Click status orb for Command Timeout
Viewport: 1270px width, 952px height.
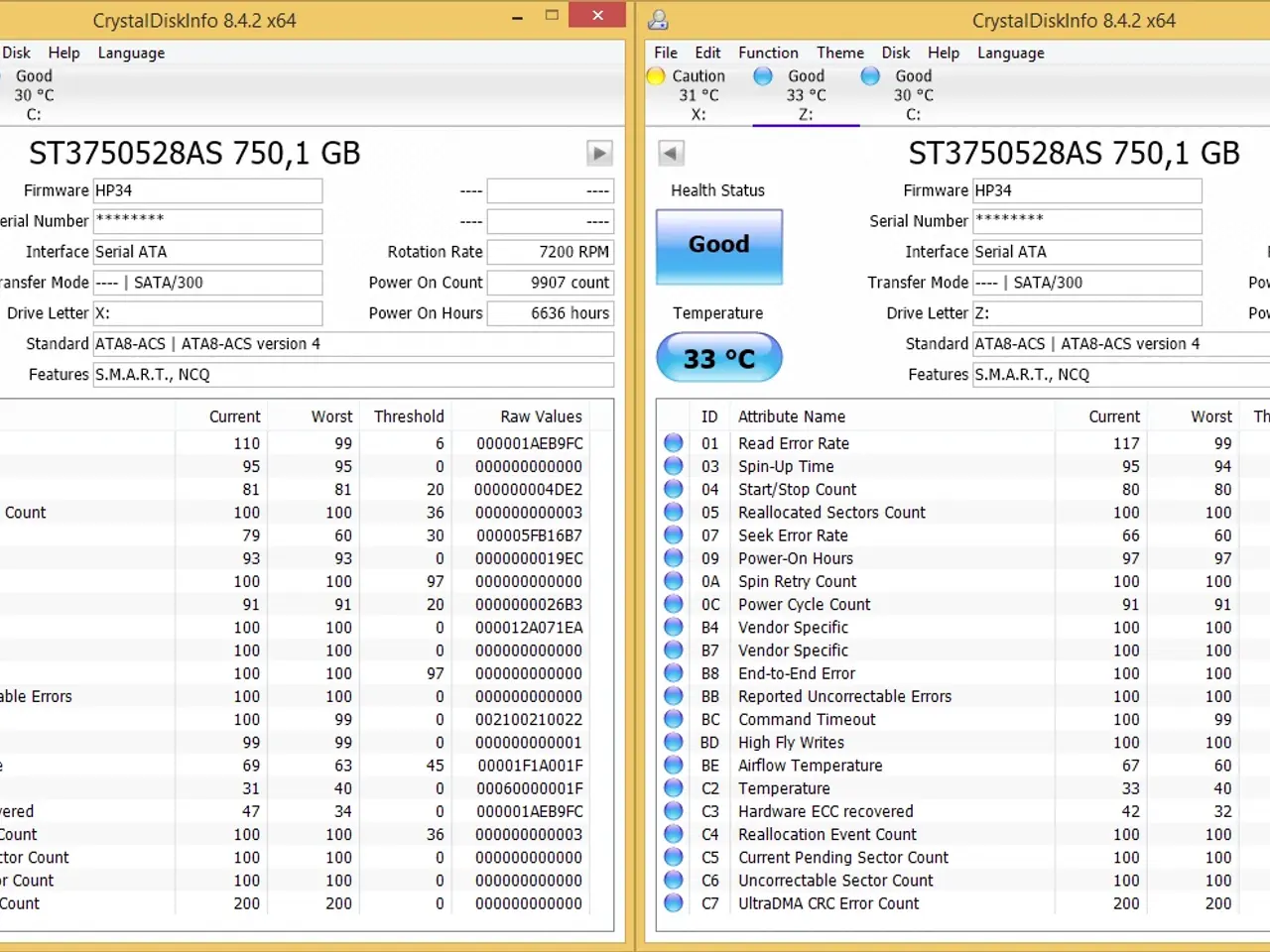point(674,719)
